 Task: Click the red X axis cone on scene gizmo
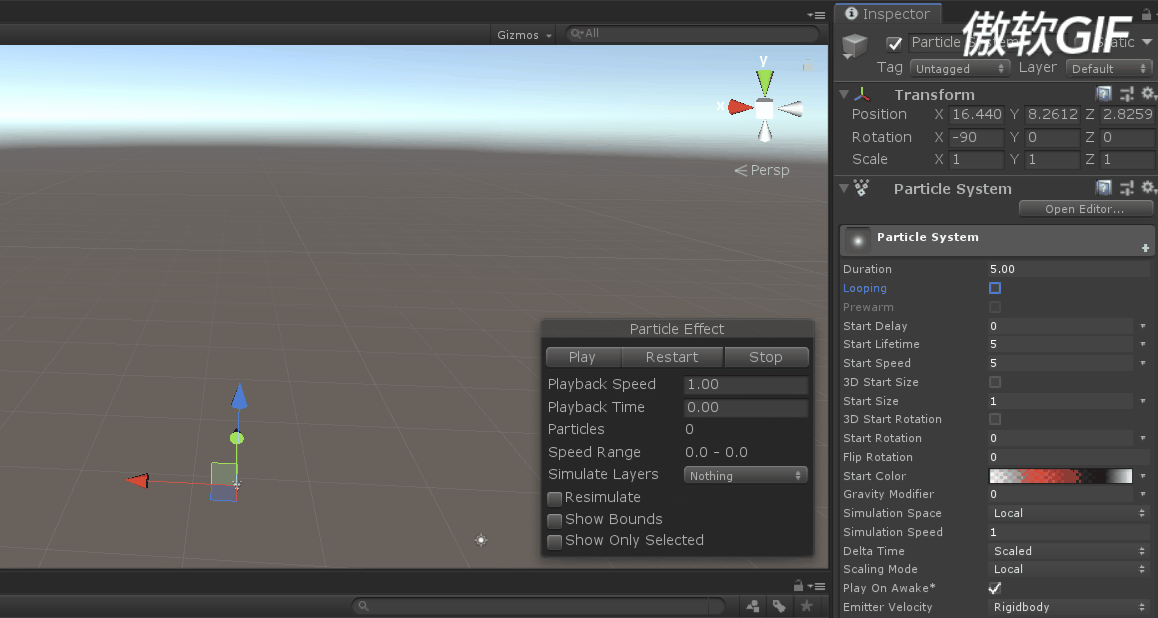point(740,108)
